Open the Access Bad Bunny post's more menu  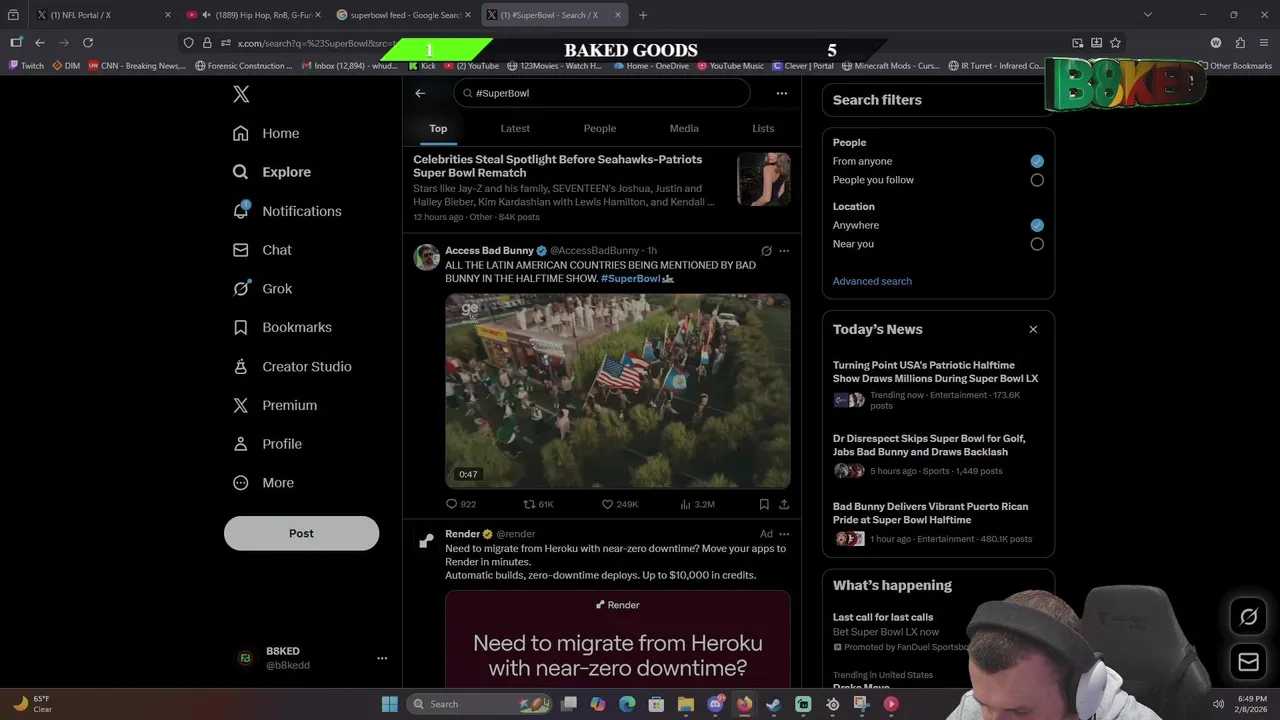784,251
